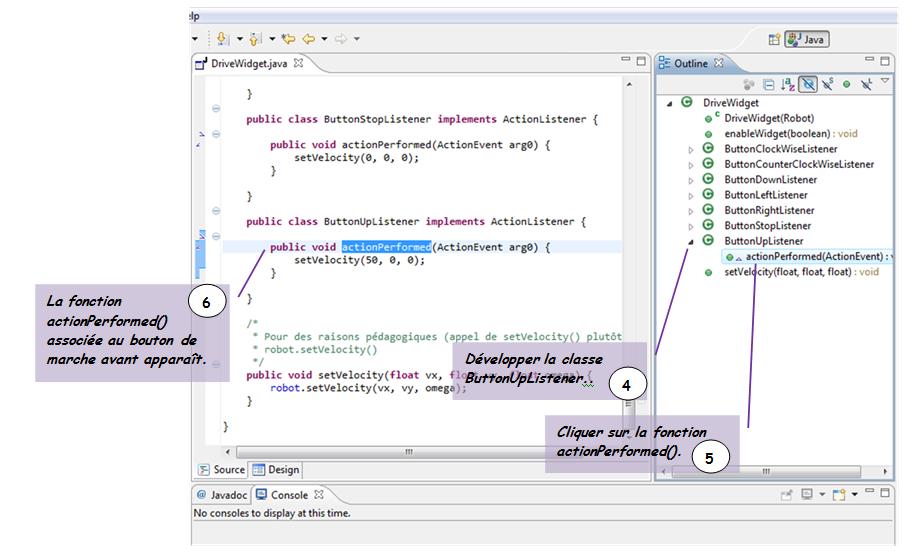
Task: Click the editor horizontal scrollbar
Action: pos(407,452)
